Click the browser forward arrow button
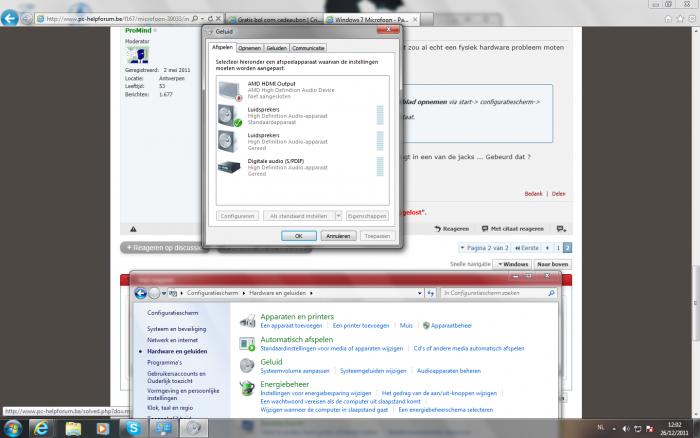Screen dimensions: 700x438 pyautogui.click(x=27, y=19)
